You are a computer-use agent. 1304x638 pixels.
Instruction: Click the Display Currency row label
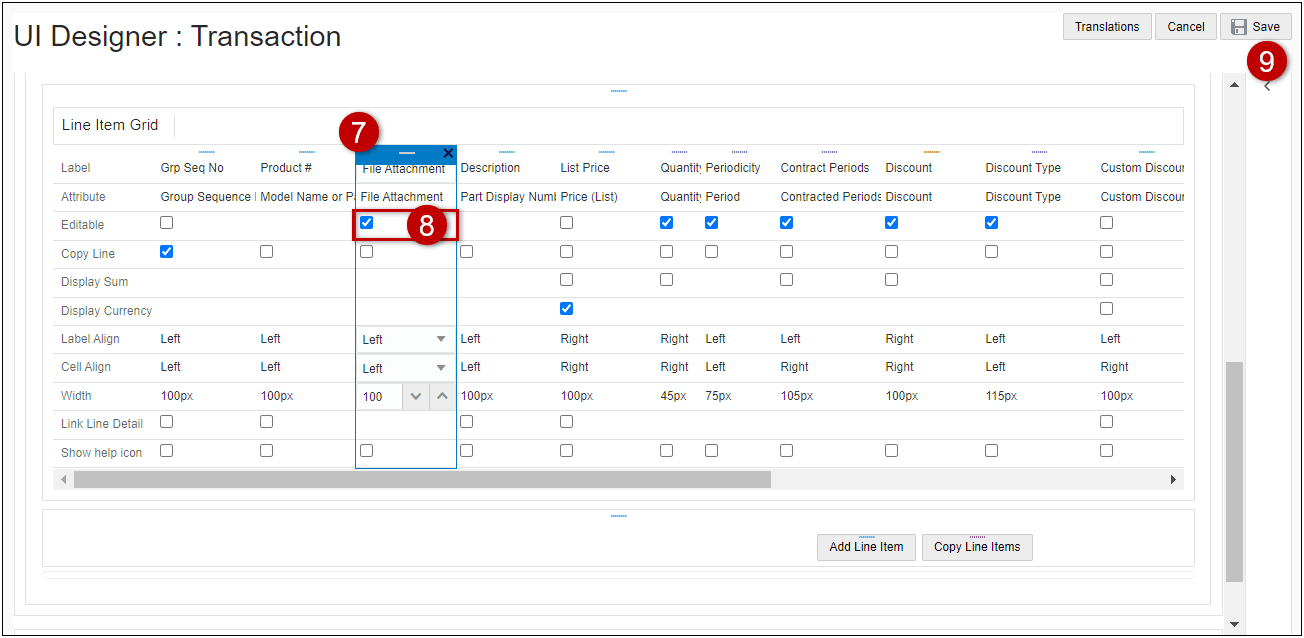coord(107,311)
